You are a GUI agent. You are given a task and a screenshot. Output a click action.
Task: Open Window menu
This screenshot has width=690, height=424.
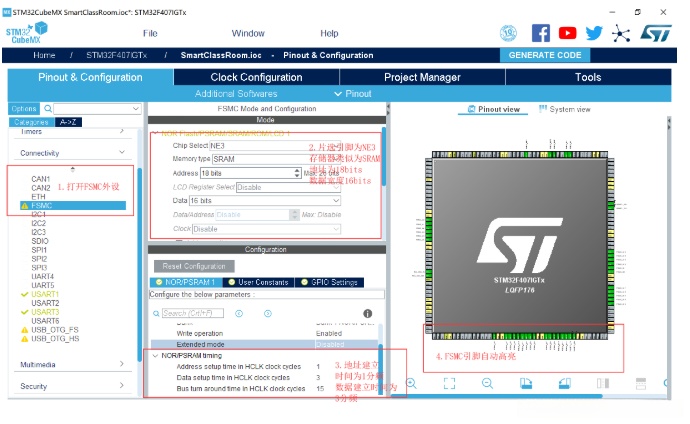coord(248,33)
